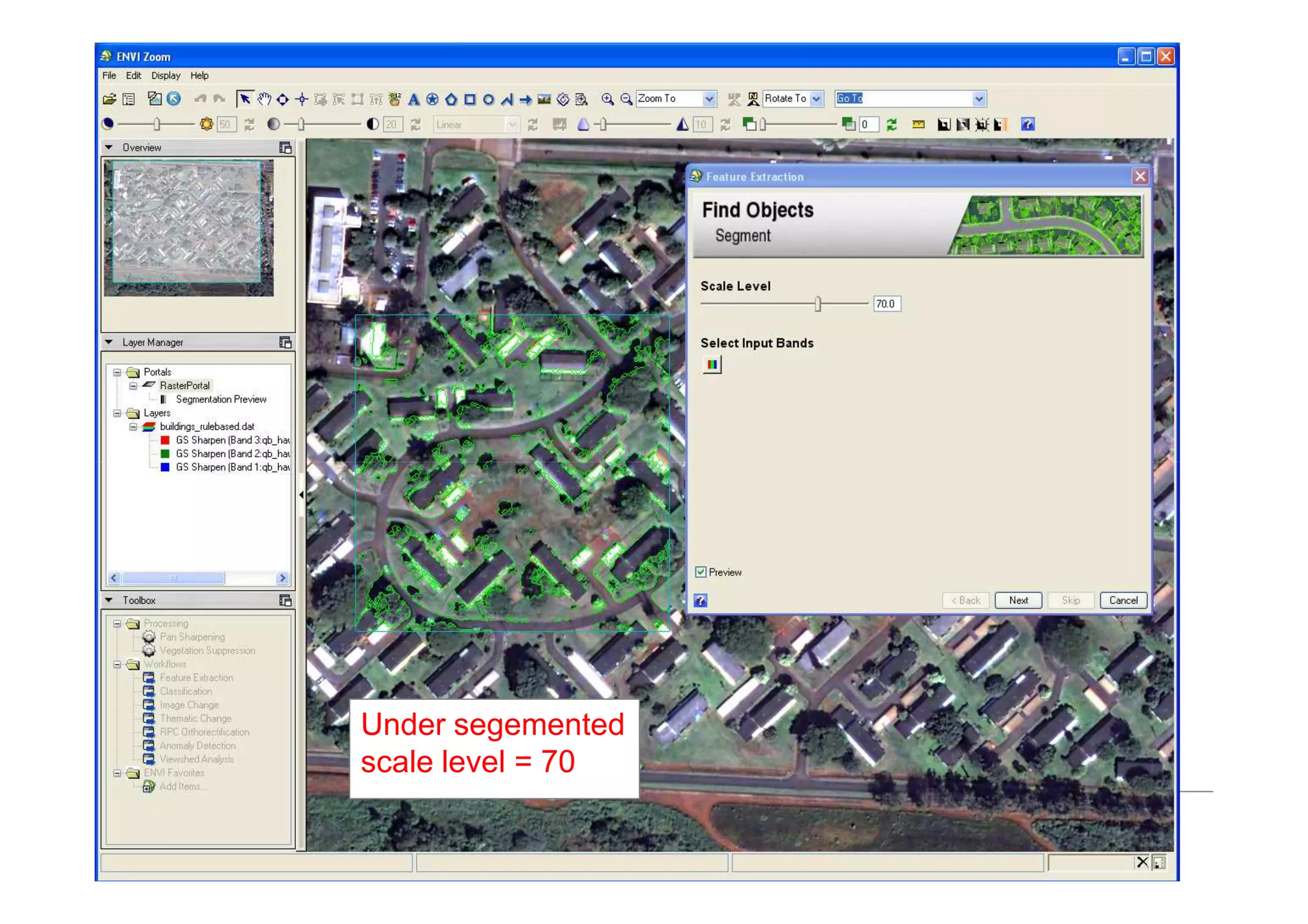The image size is (1308, 924).
Task: Open the Edit menu
Action: (x=133, y=75)
